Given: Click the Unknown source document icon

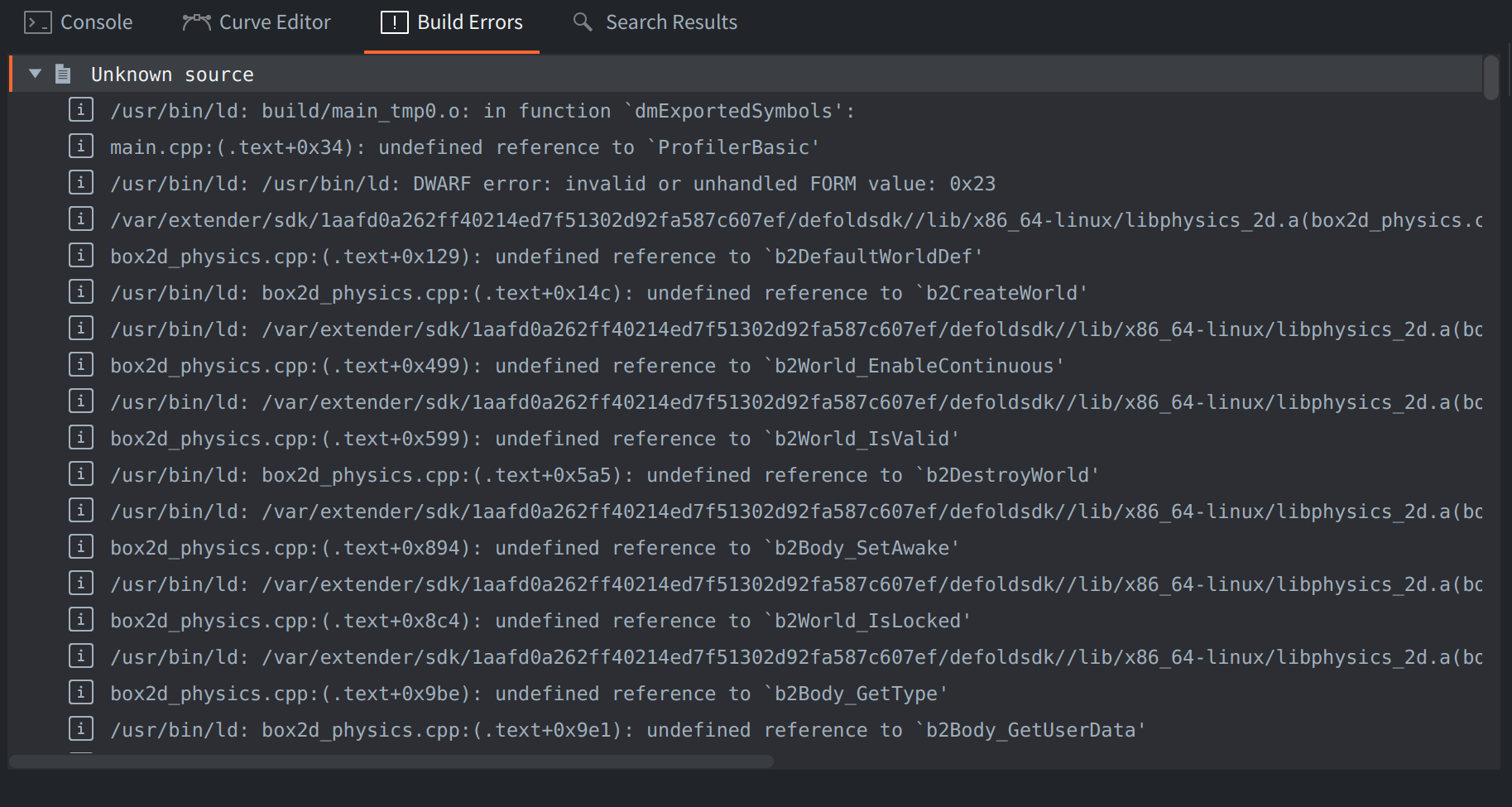Looking at the screenshot, I should pos(63,74).
